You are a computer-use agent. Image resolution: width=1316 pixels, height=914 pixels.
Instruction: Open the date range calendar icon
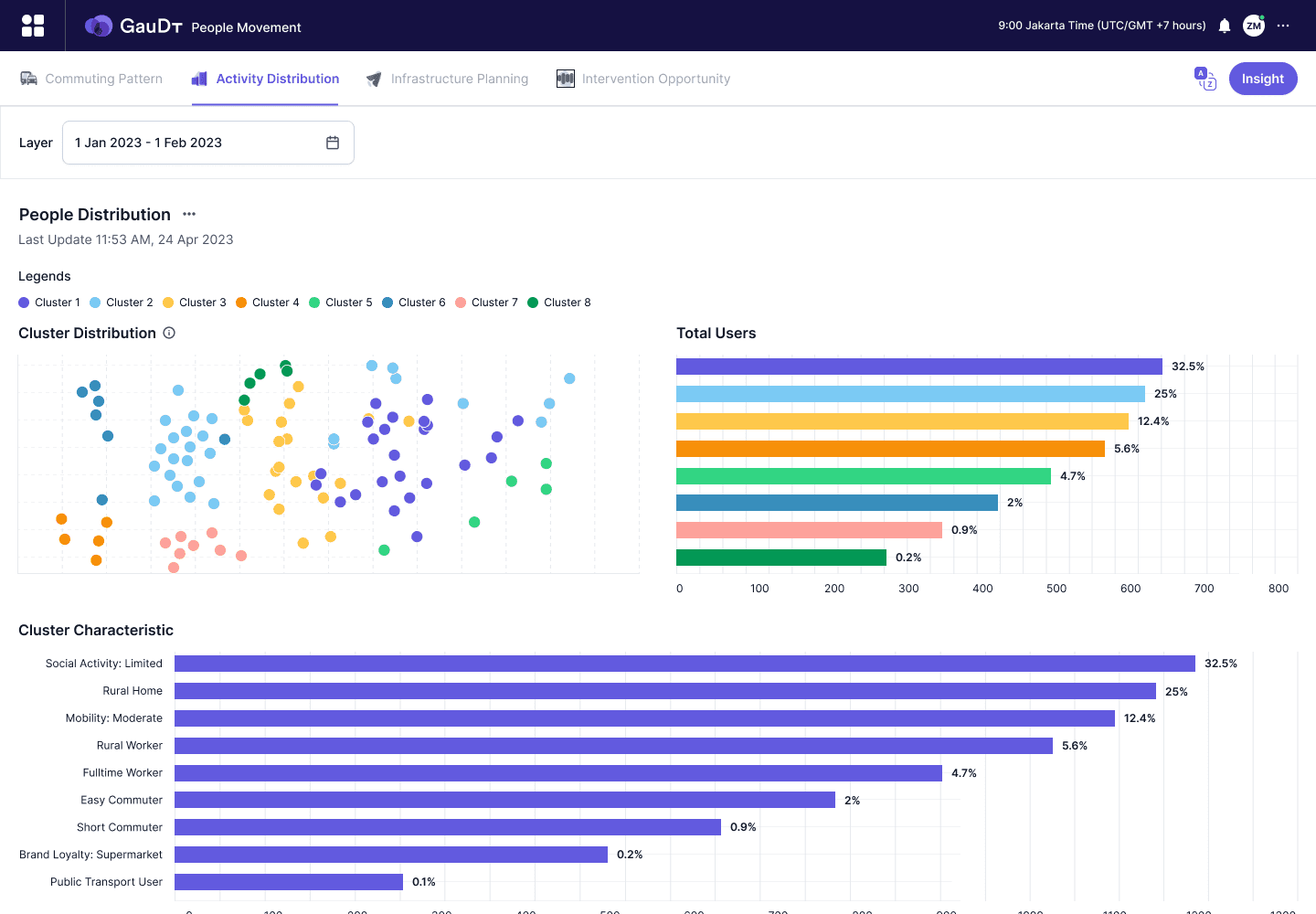333,143
